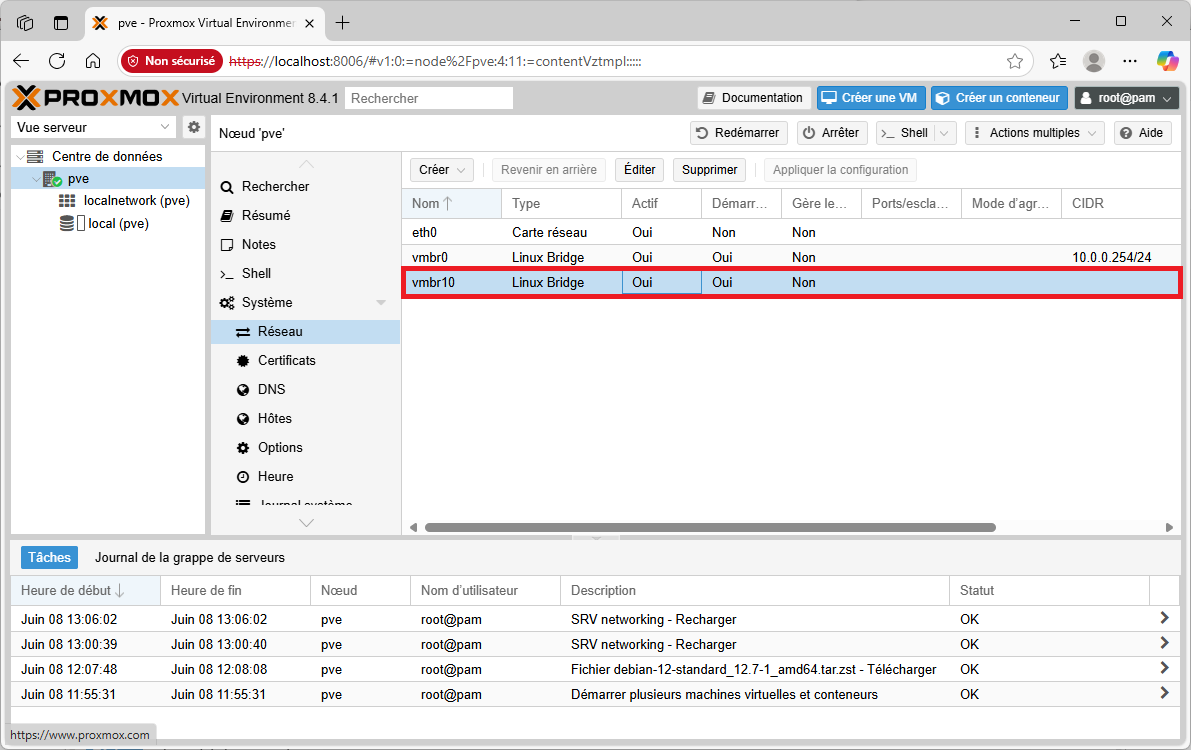
Task: Click the Éditer button
Action: point(640,170)
